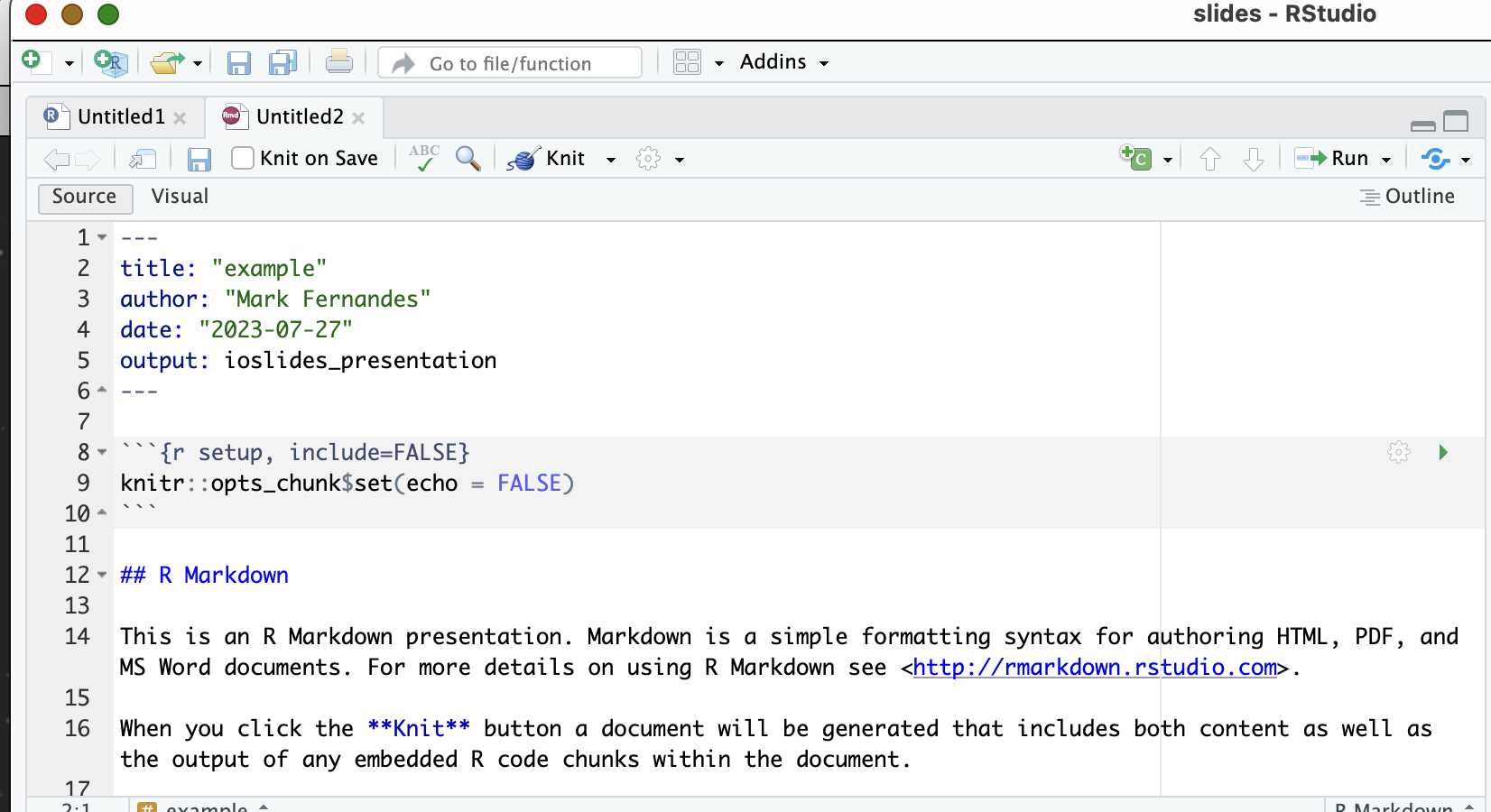Open New File dropdown arrow
1491x812 pixels.
pos(69,63)
